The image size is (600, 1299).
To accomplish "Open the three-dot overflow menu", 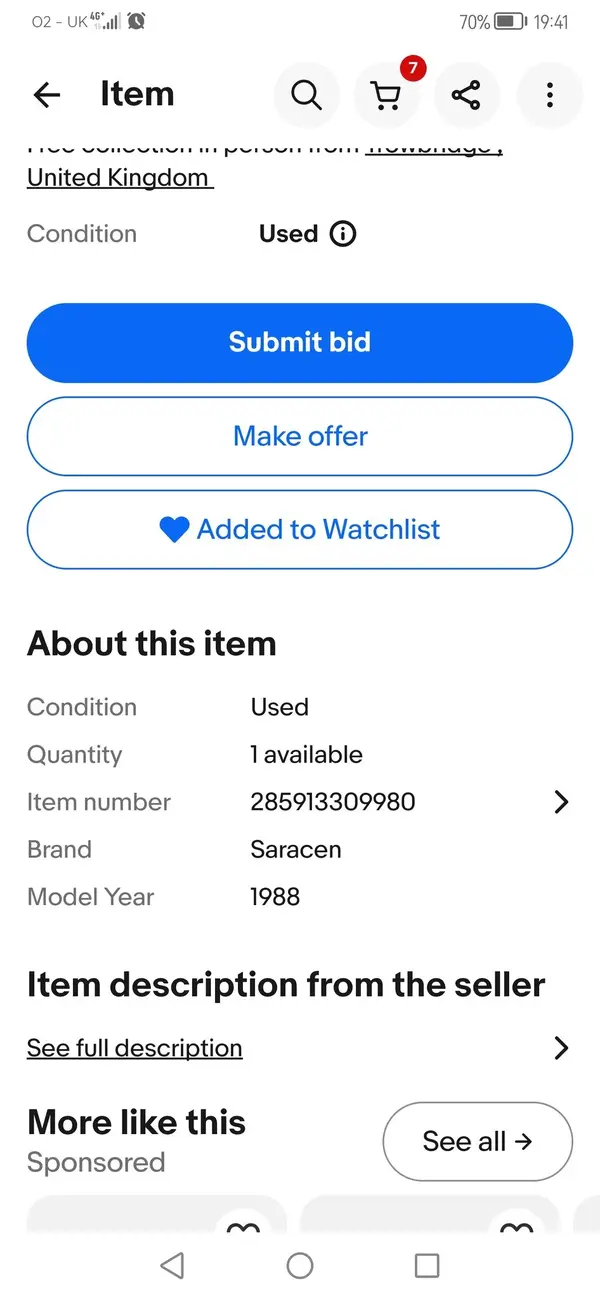I will coord(549,95).
